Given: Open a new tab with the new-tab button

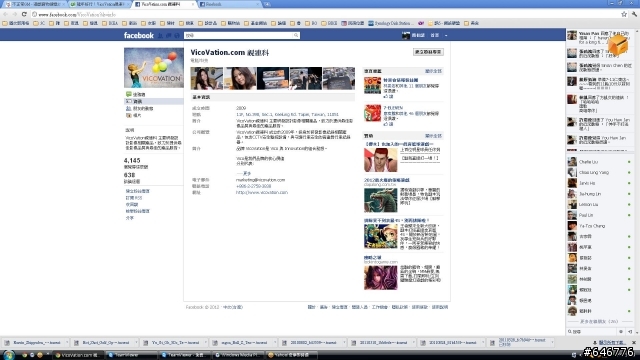Looking at the screenshot, I should pos(267,4).
